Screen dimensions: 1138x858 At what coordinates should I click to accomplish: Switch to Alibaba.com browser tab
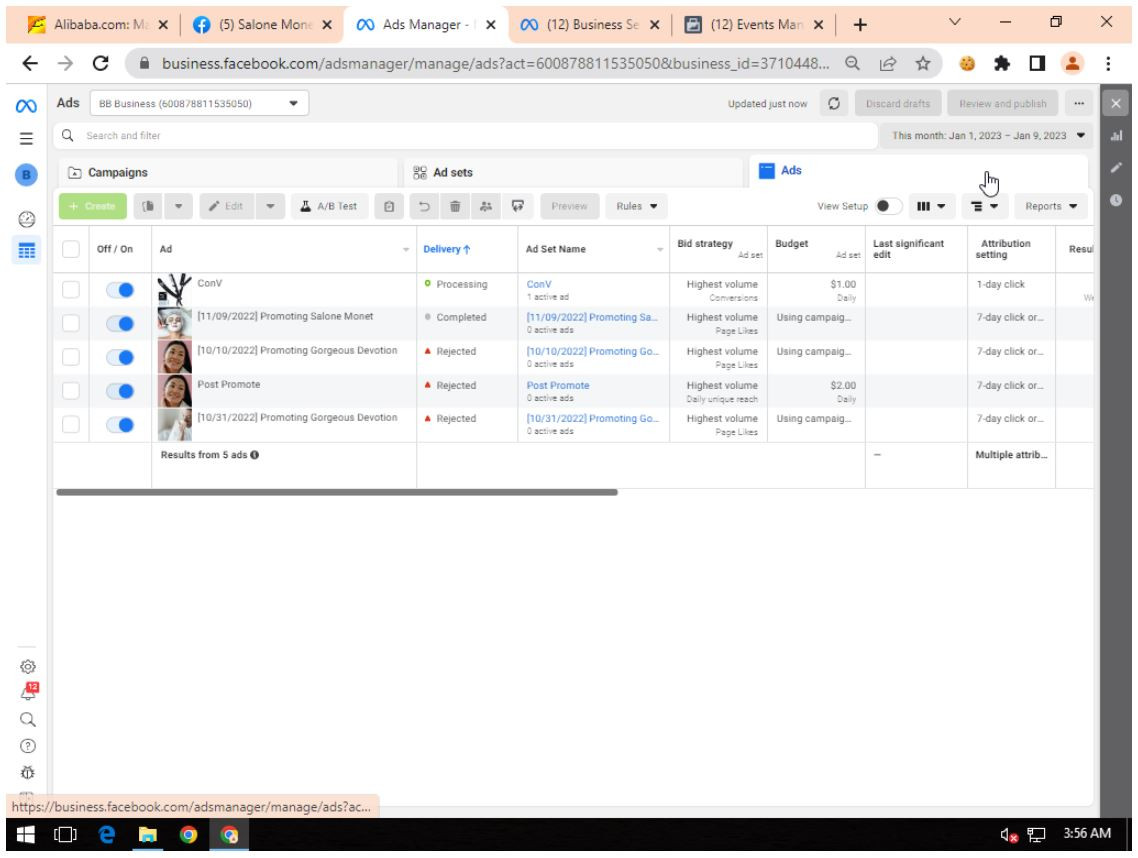pyautogui.click(x=97, y=25)
